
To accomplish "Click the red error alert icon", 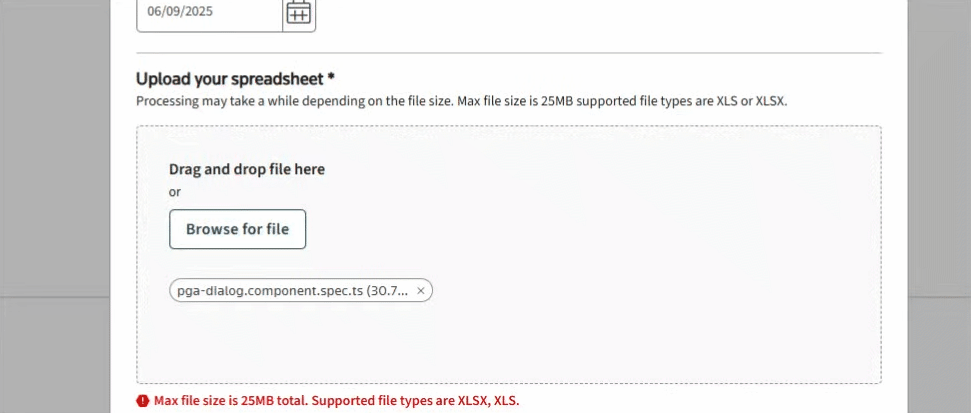I will pos(143,401).
